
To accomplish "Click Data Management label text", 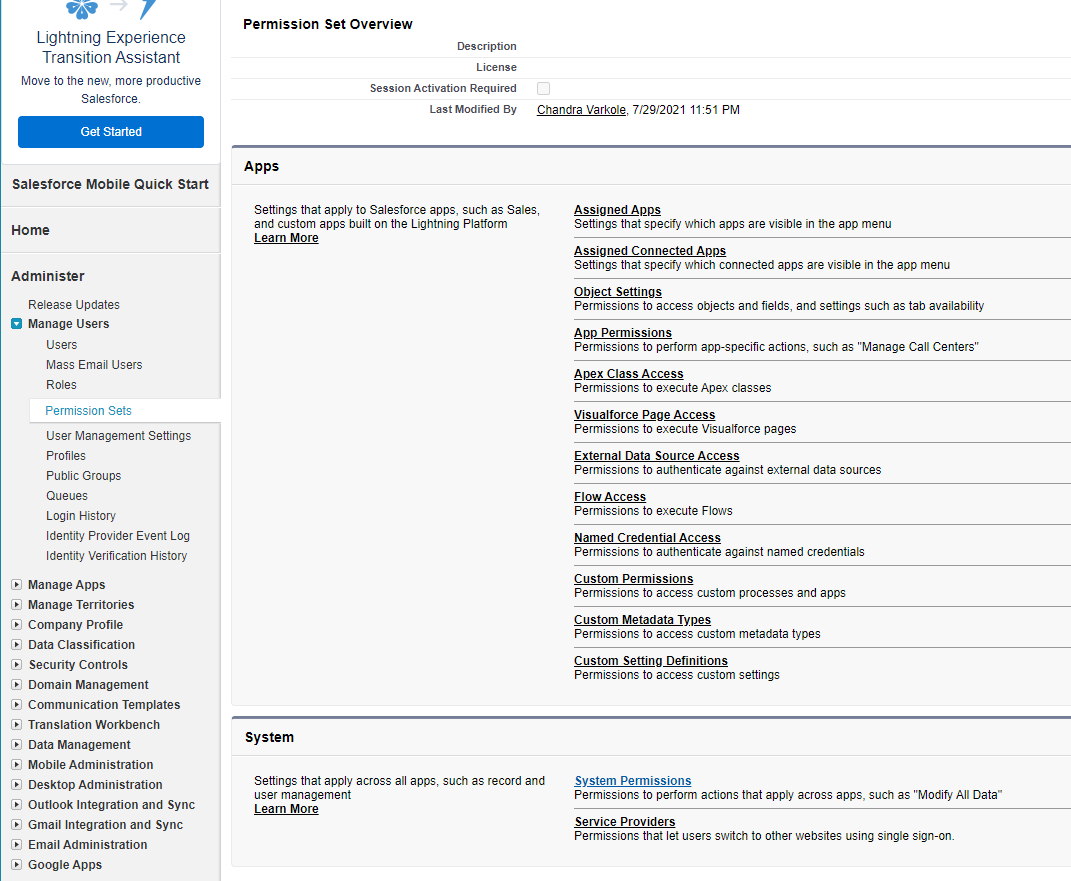I will (x=79, y=744).
